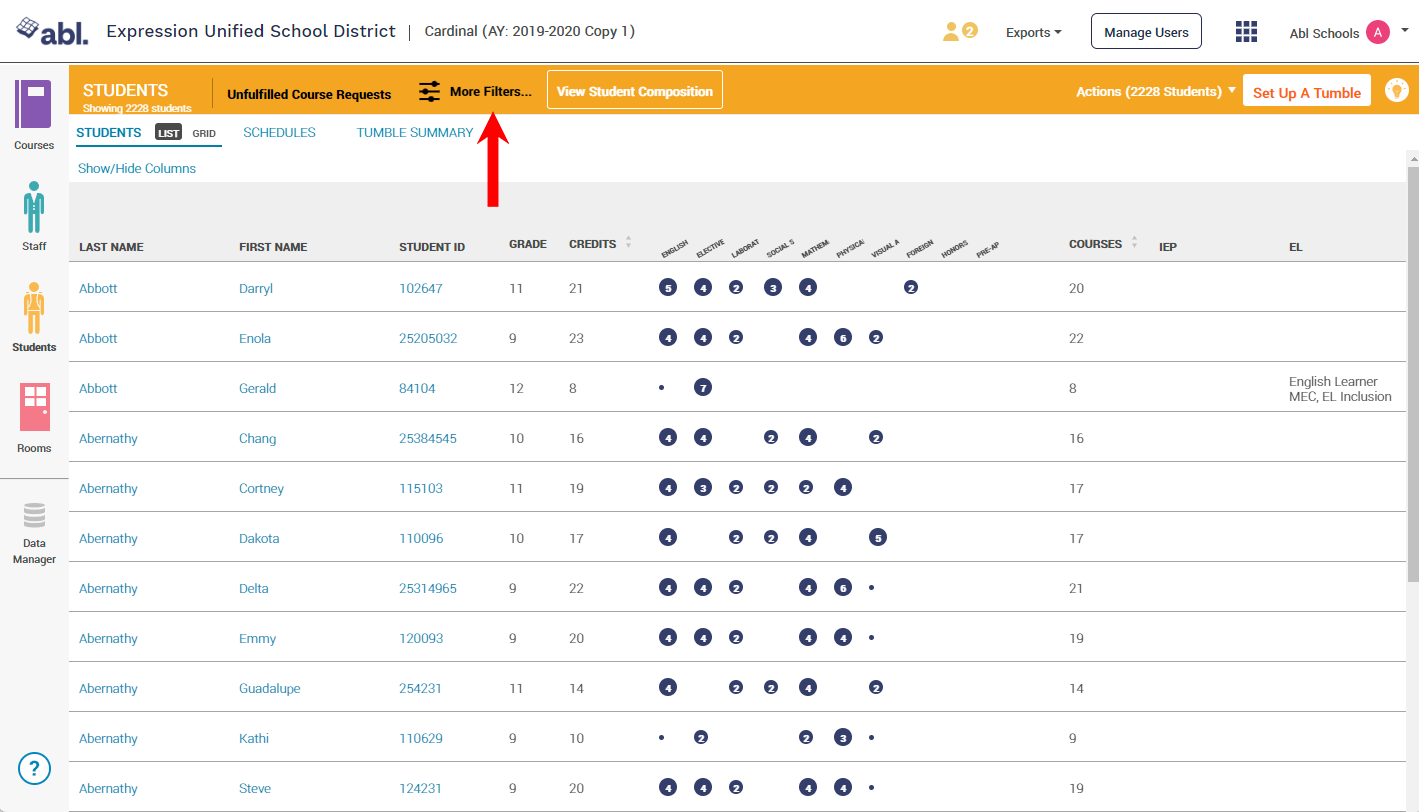The width and height of the screenshot is (1419, 812).
Task: Open the Courses section in sidebar
Action: pos(34,115)
